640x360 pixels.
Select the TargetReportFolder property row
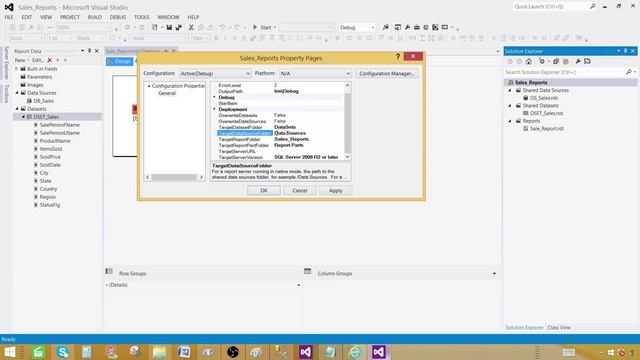281,139
